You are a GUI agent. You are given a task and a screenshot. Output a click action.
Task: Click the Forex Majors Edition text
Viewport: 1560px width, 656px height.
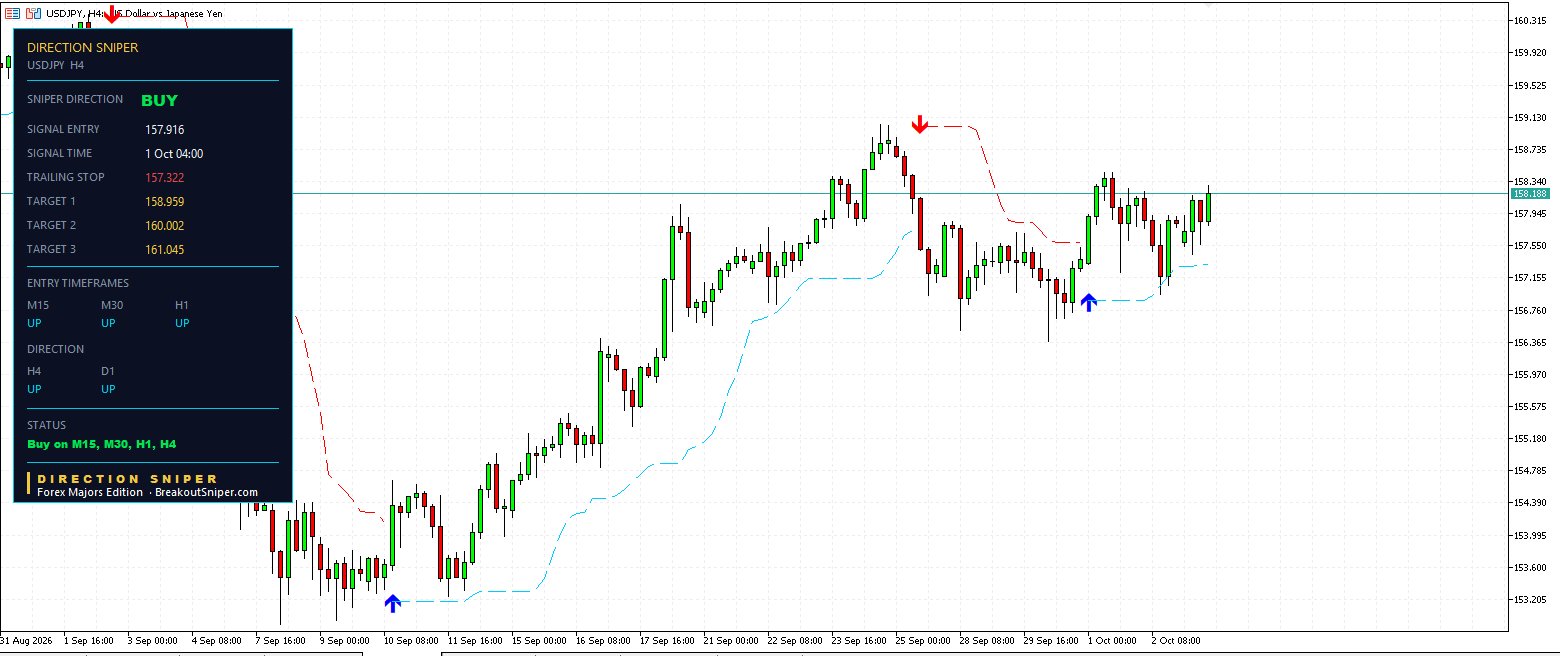tap(90, 492)
